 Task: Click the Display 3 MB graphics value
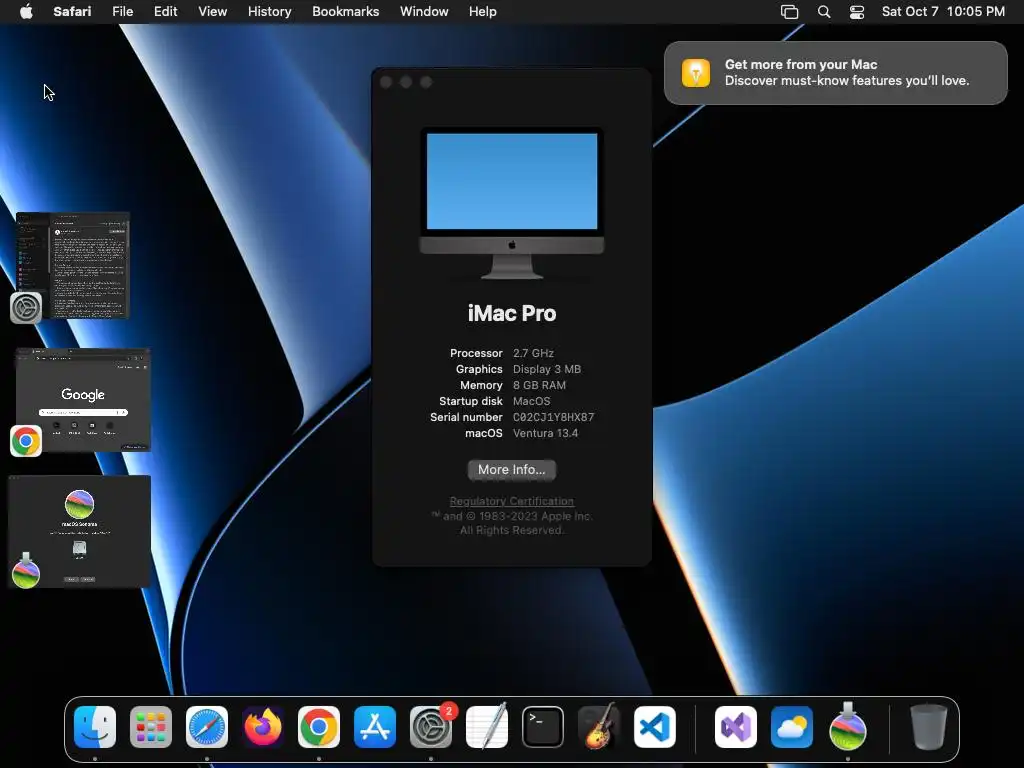(547, 369)
